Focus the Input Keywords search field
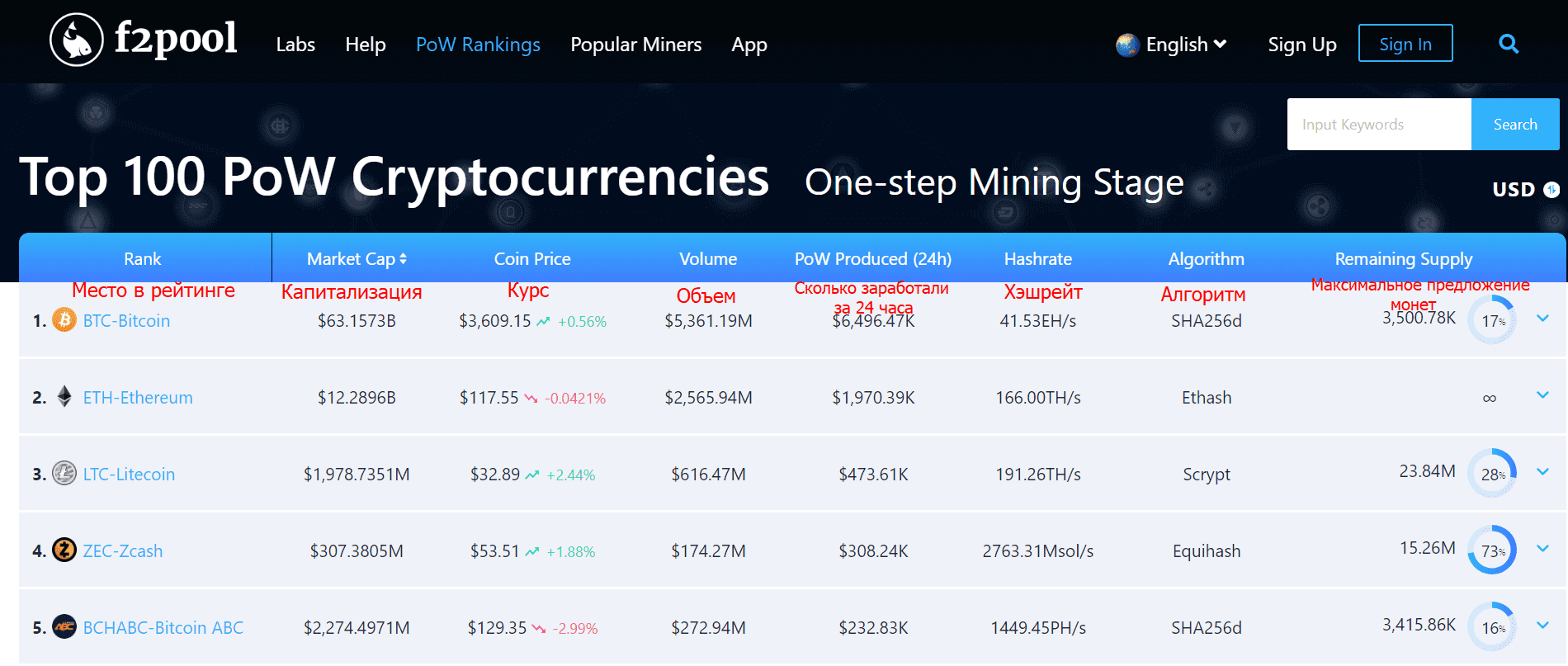The height and width of the screenshot is (666, 1568). 1379,124
